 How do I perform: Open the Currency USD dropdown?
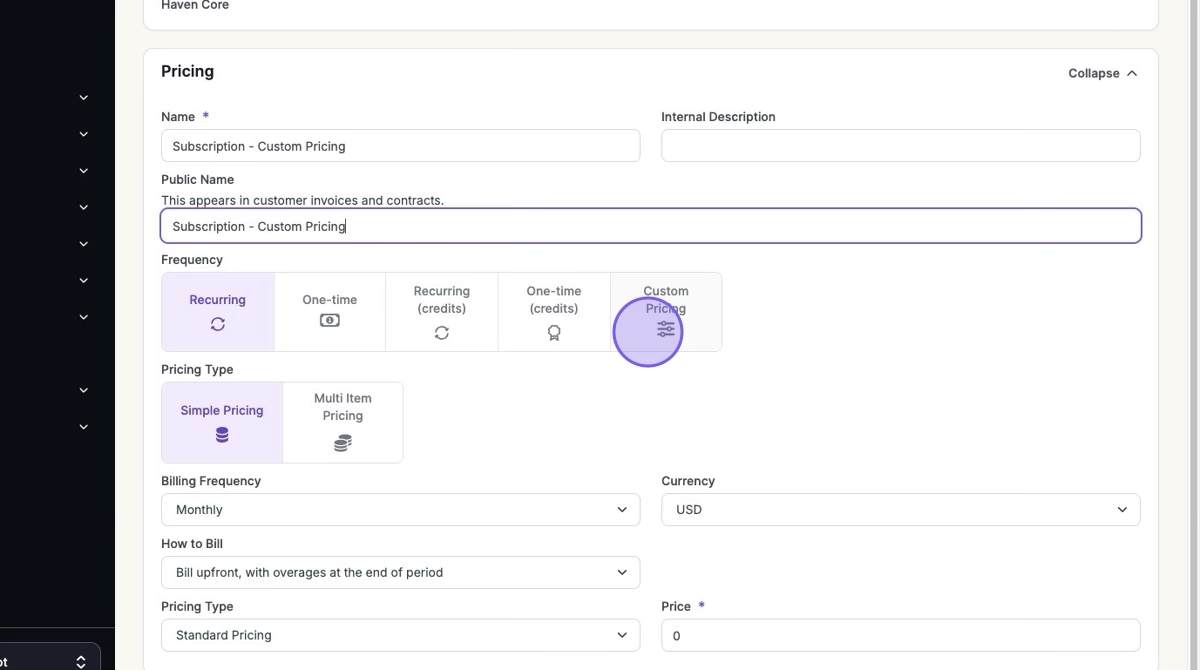(x=900, y=510)
